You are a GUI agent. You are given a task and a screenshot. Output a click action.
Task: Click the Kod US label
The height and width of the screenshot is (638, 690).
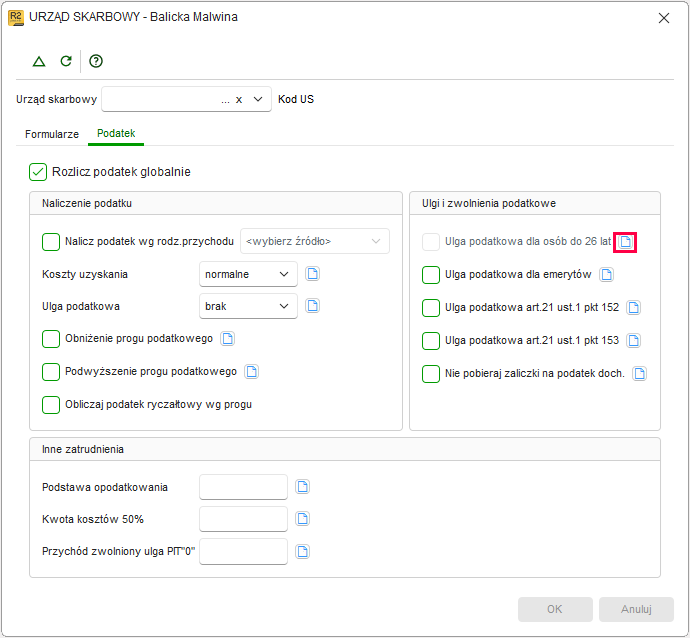(296, 99)
